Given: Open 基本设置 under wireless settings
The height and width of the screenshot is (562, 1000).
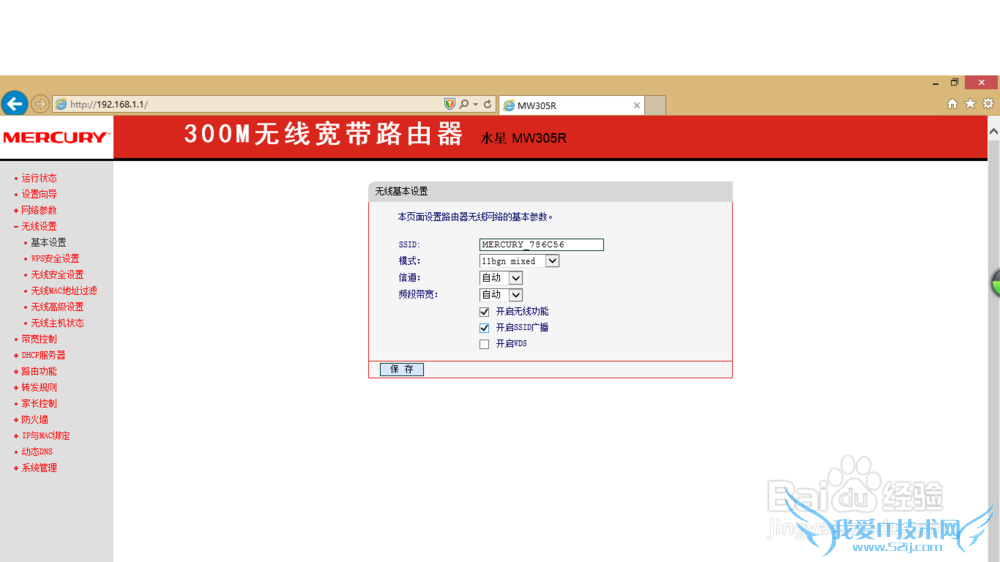Looking at the screenshot, I should 48,242.
